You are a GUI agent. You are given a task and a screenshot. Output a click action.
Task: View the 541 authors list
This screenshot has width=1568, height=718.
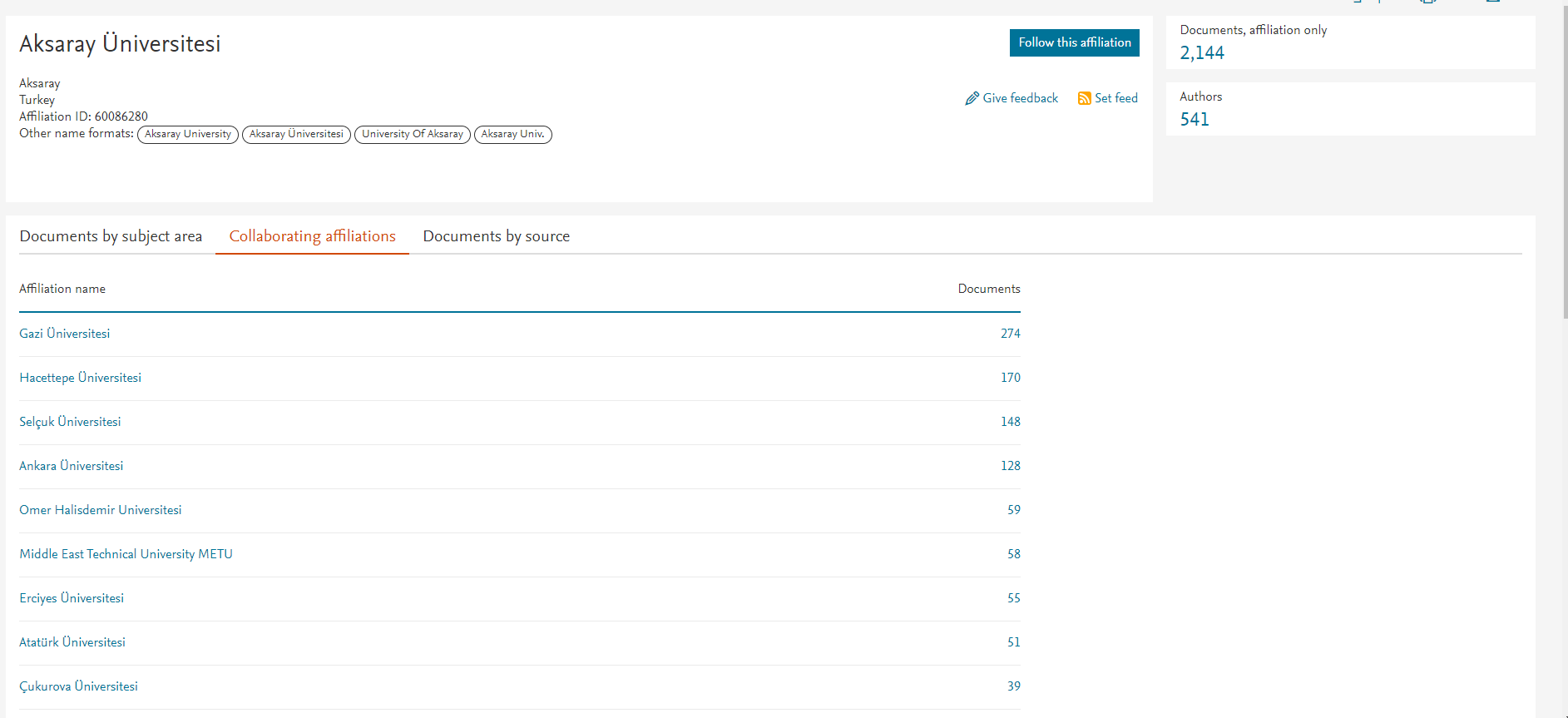point(1194,120)
